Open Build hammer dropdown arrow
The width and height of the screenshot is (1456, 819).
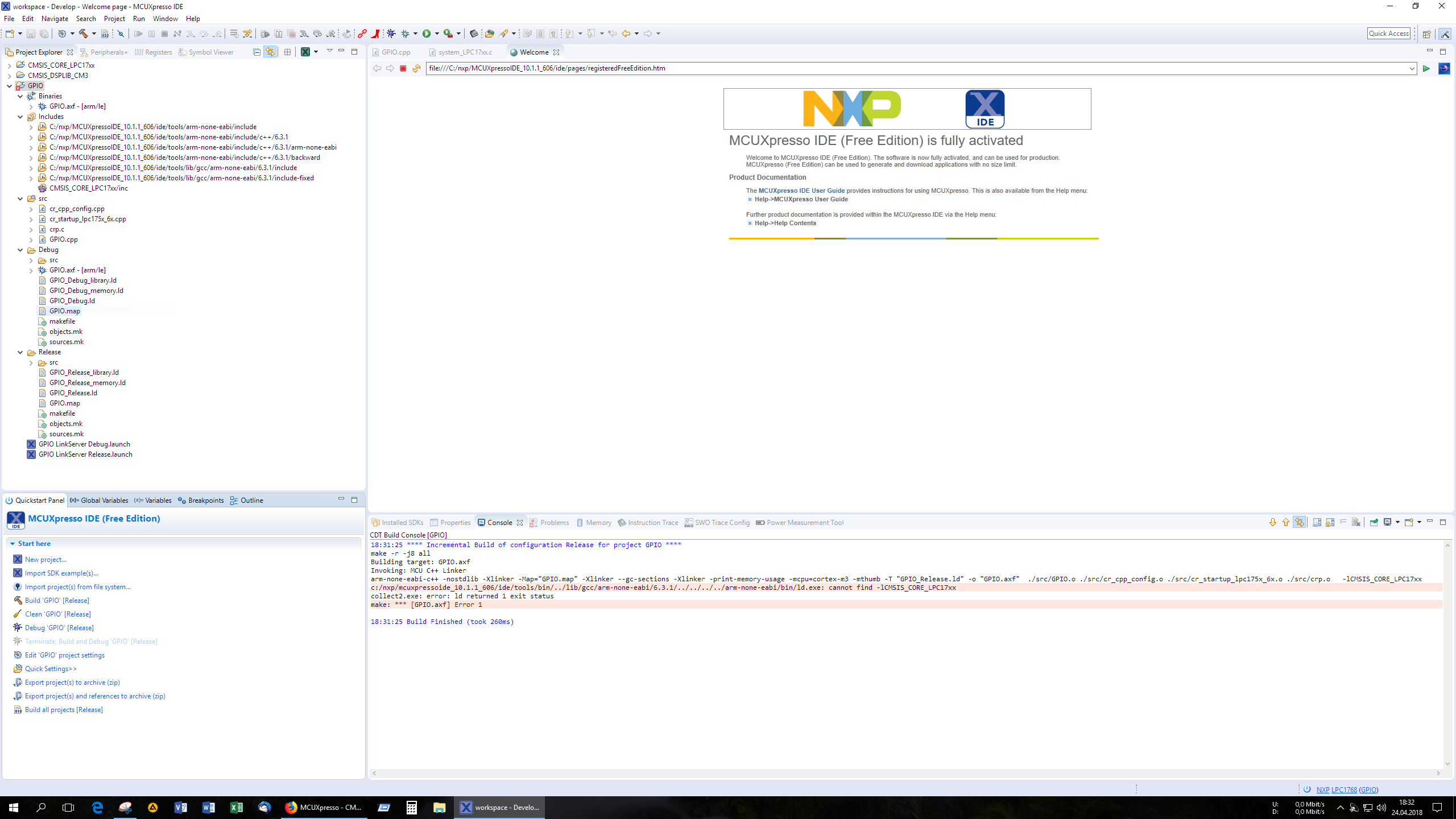(x=94, y=34)
